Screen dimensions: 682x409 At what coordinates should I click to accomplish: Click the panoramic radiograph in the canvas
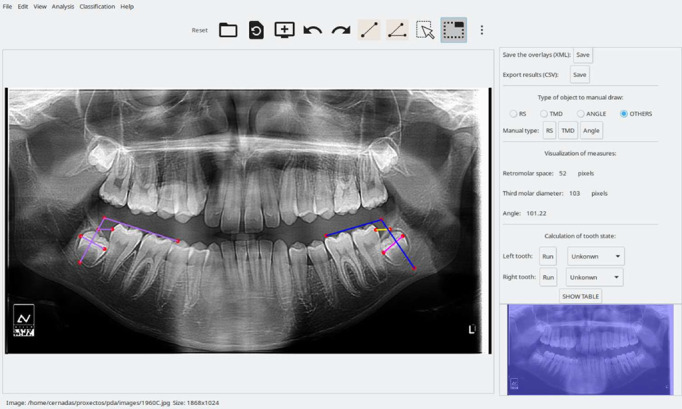(x=246, y=221)
